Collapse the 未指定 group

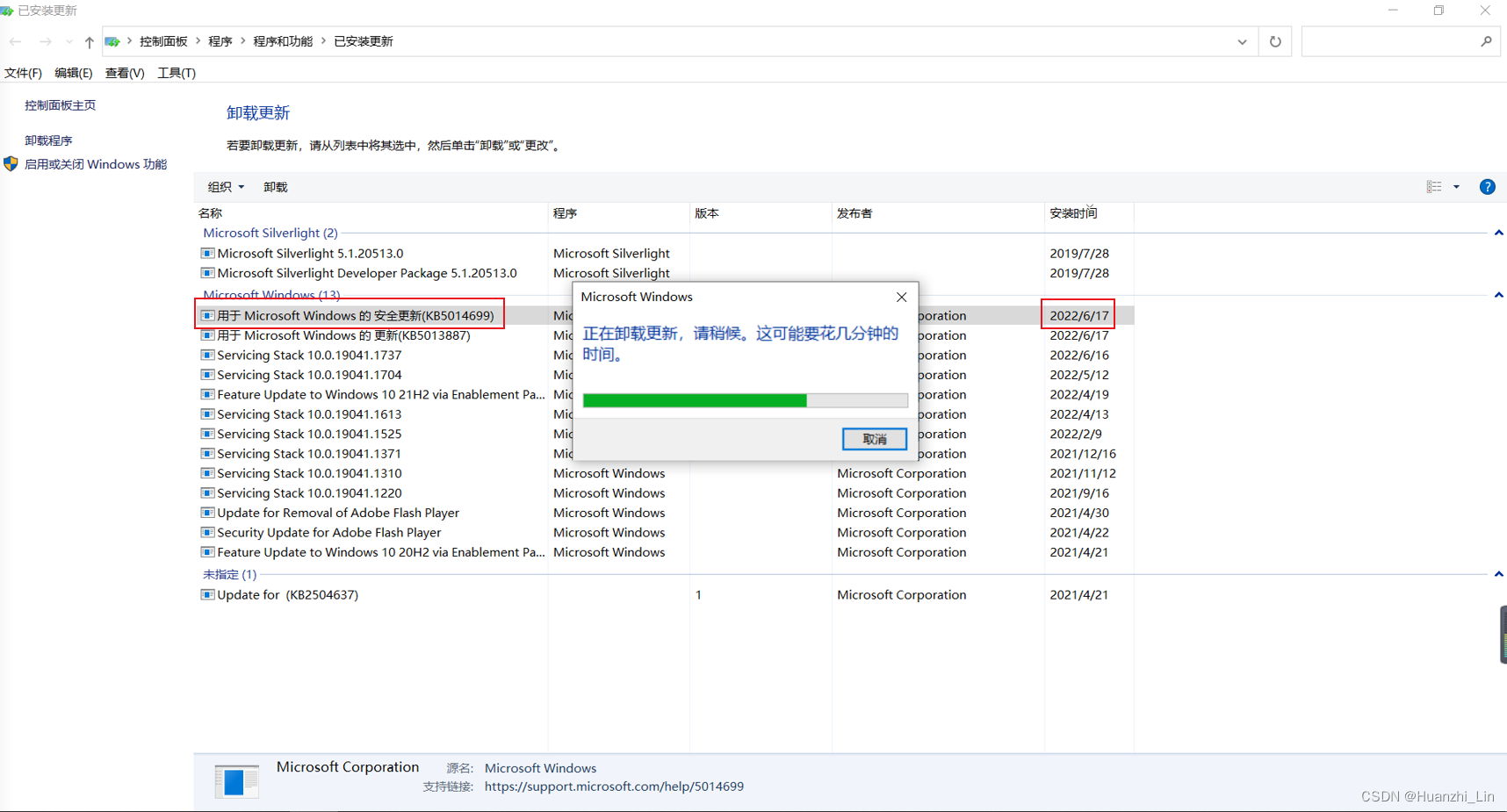click(1498, 574)
